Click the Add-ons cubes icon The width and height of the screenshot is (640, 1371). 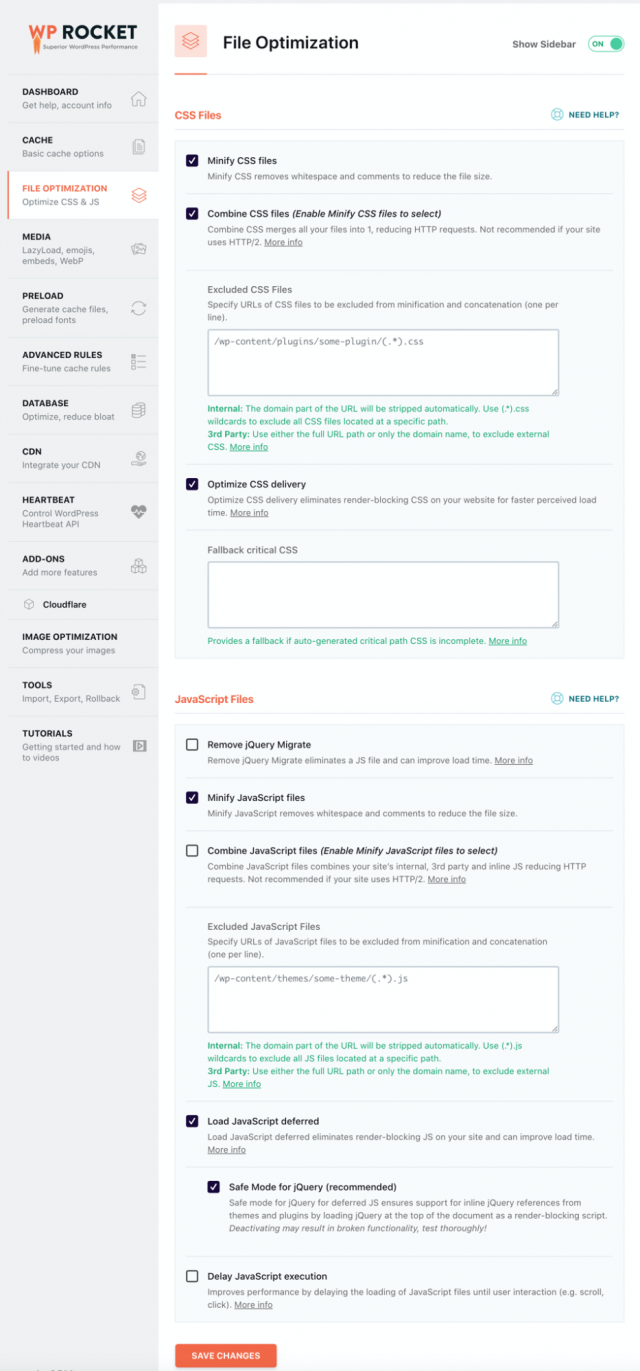(x=139, y=566)
